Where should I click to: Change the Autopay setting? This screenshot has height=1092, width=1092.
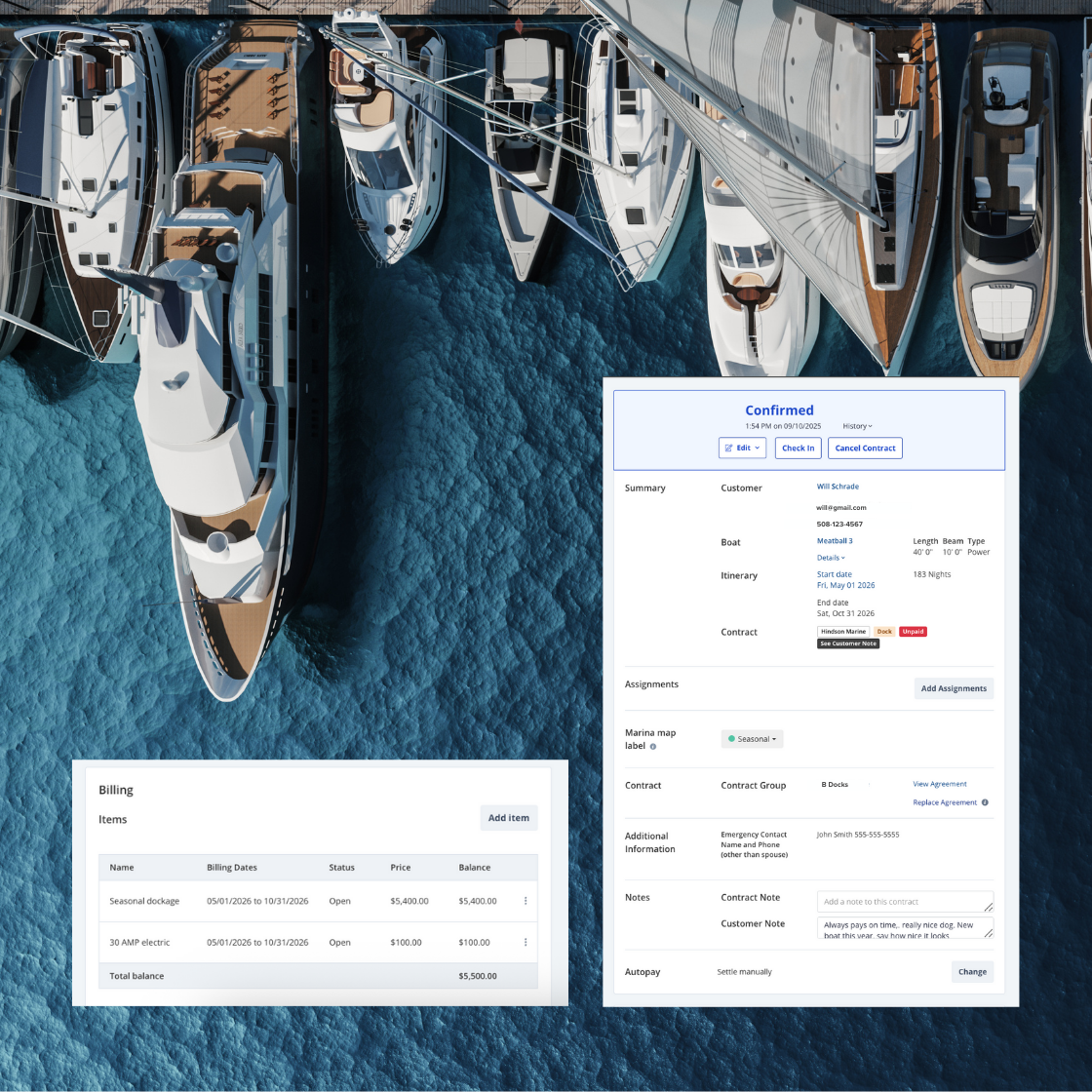tap(972, 972)
